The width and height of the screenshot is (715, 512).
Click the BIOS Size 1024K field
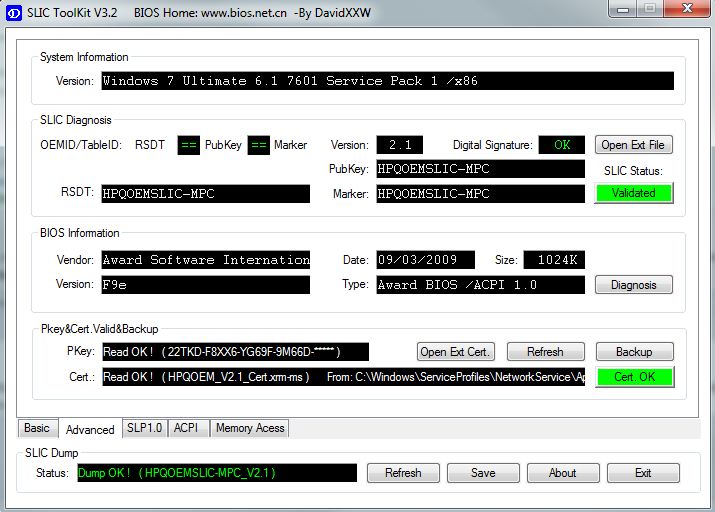click(x=554, y=260)
